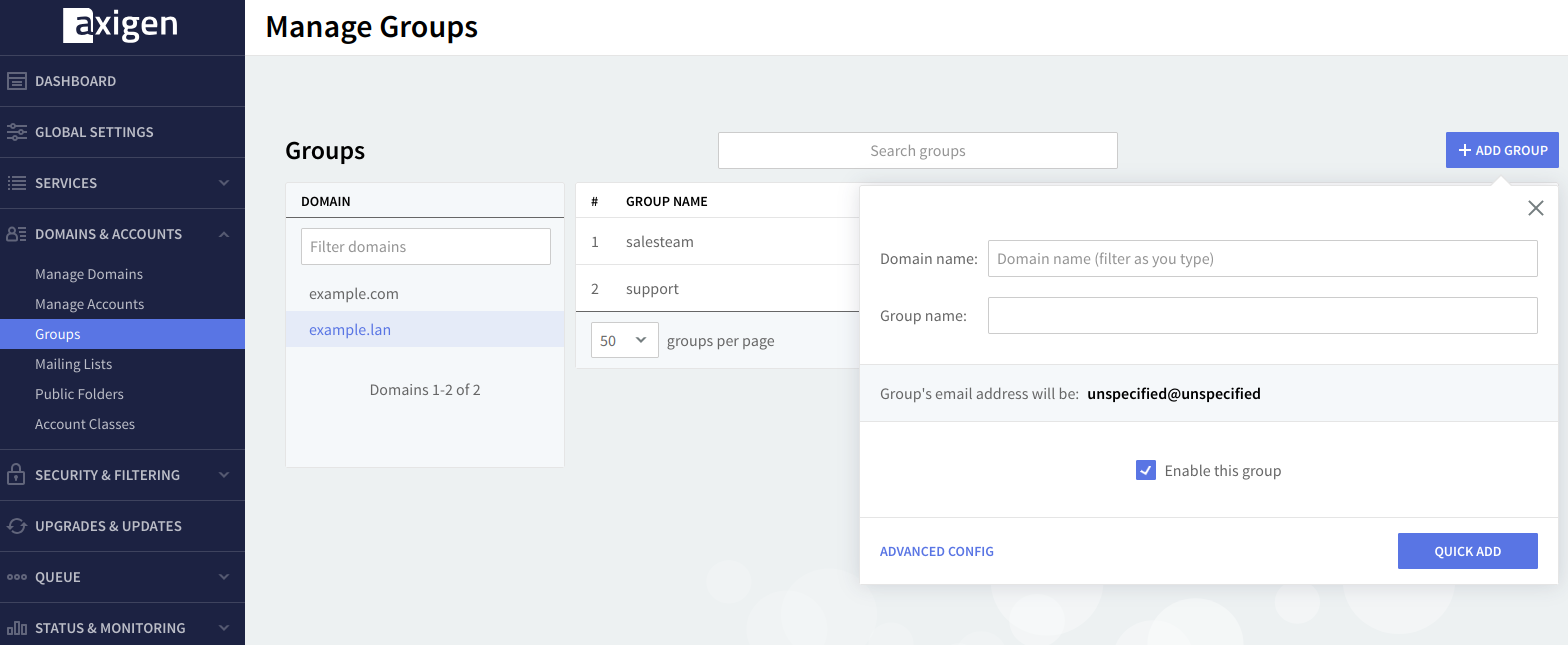Click the Domains & Accounts icon

pos(17,234)
